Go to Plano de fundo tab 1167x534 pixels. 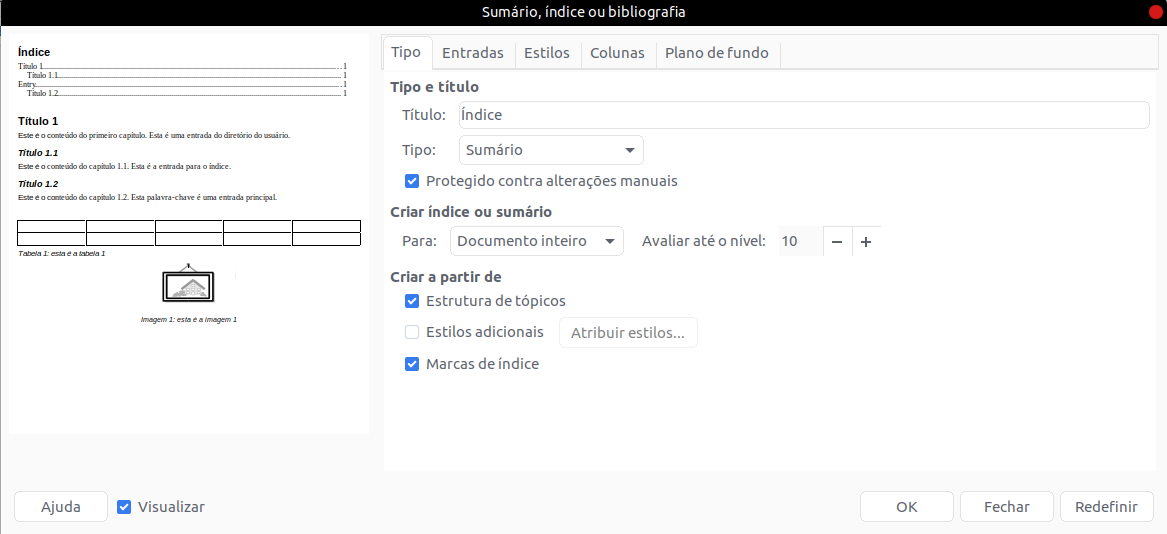tap(717, 53)
